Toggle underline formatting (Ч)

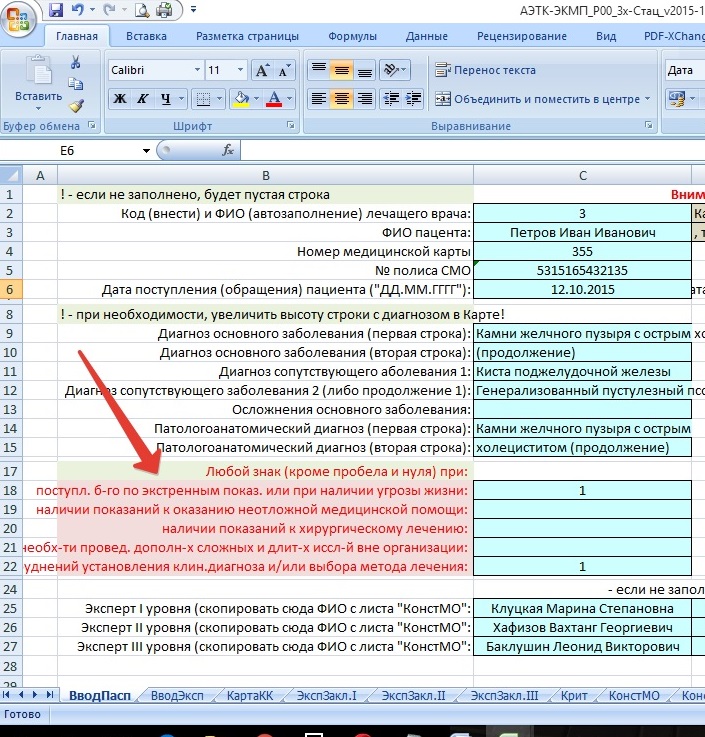click(165, 99)
